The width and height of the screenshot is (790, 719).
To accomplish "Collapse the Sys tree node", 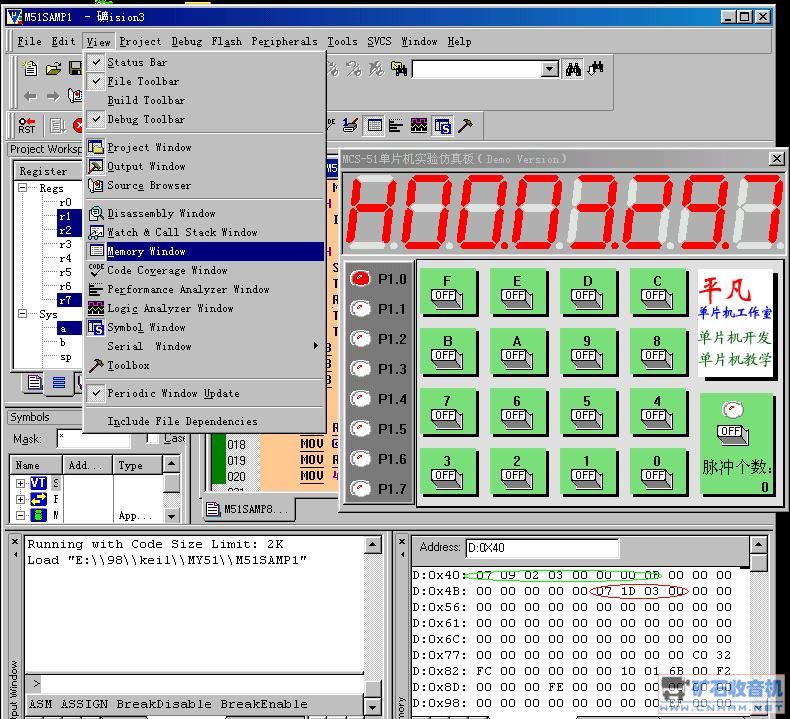I will point(23,314).
